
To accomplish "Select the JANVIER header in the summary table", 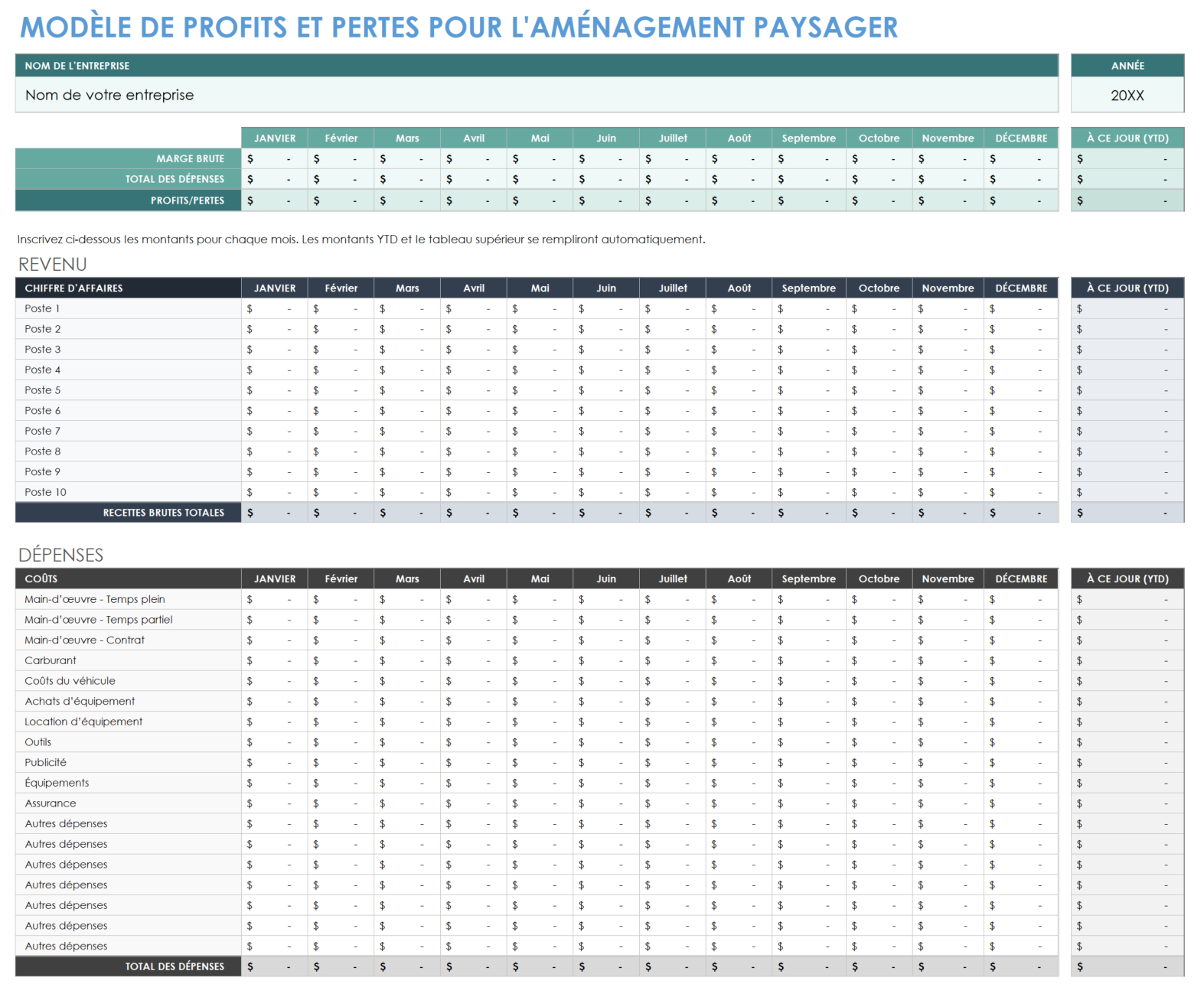I will tap(275, 138).
